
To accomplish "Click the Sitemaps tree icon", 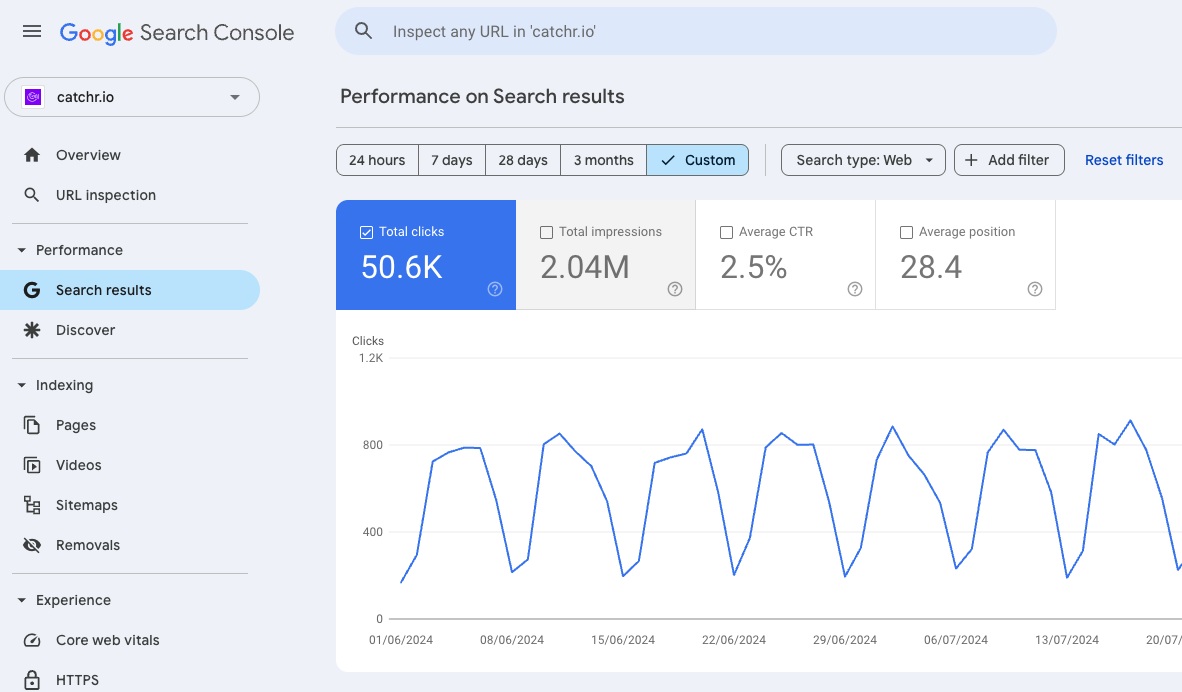I will 32,505.
